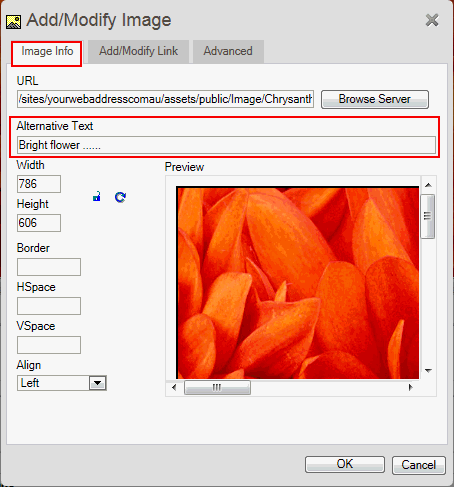Click preview scroll down arrow
454x487 pixels.
point(428,370)
